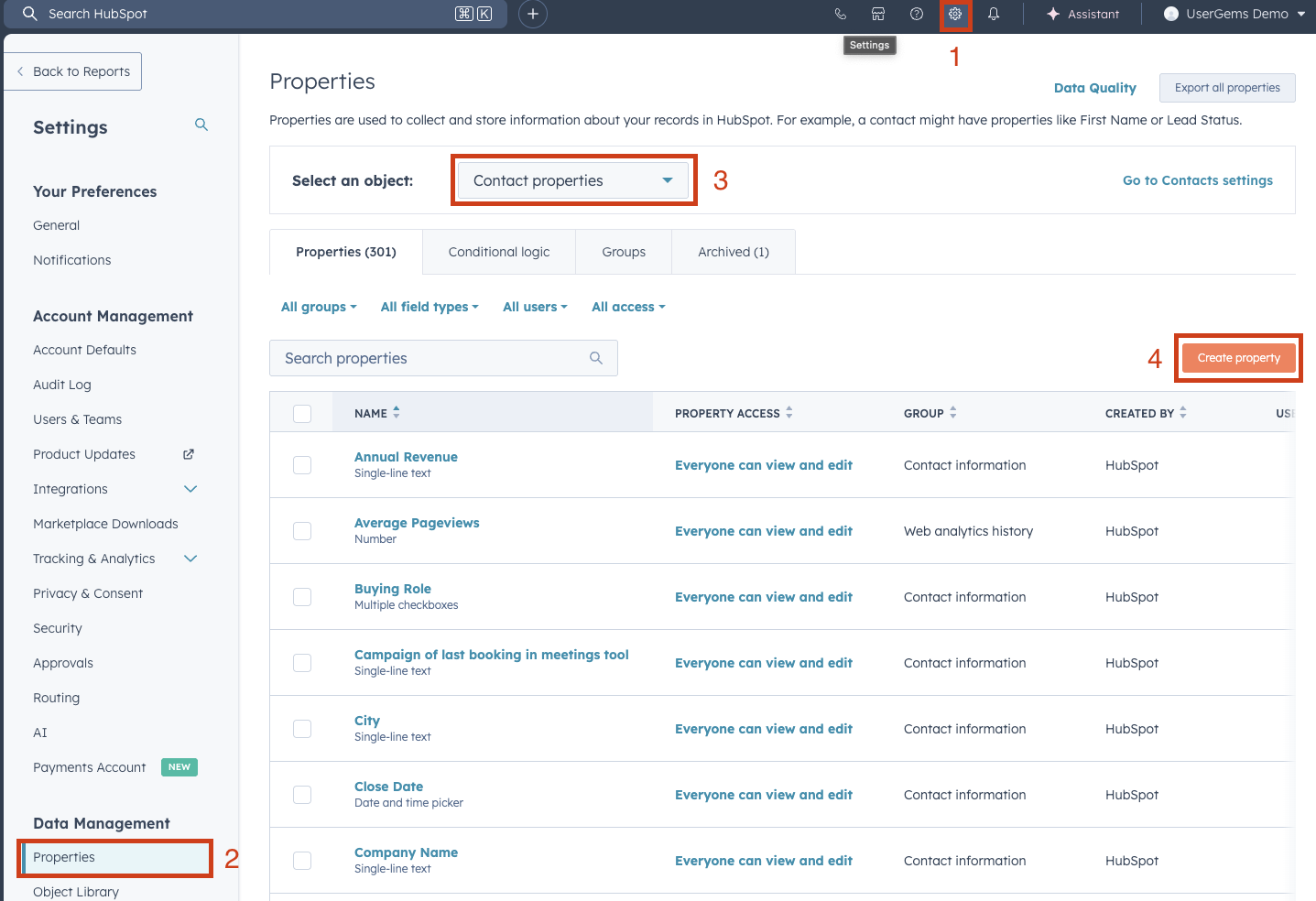
Task: Open General preferences in sidebar
Action: pos(56,225)
